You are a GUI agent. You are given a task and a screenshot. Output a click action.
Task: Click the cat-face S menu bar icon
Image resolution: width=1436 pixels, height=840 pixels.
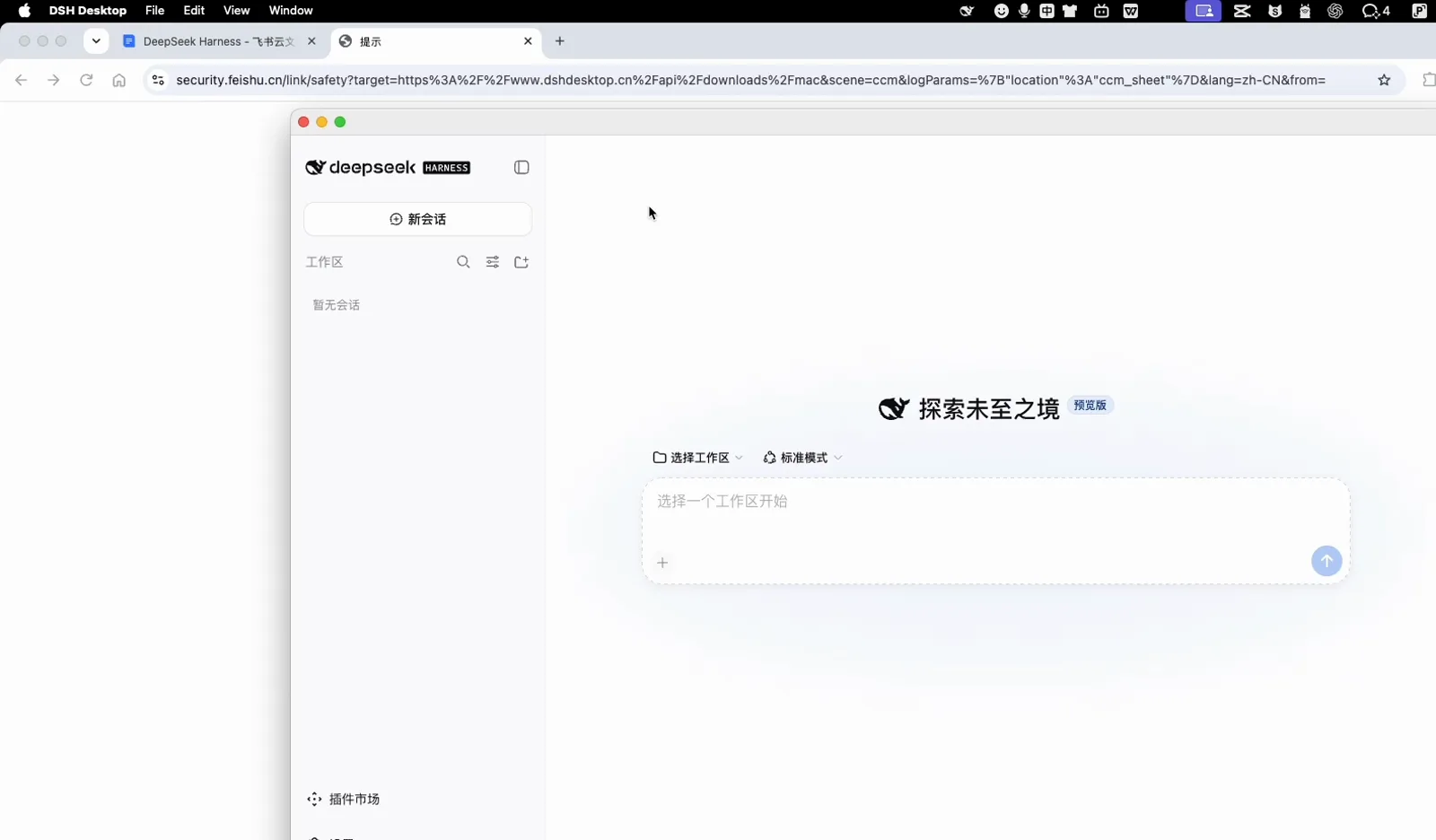point(1274,11)
